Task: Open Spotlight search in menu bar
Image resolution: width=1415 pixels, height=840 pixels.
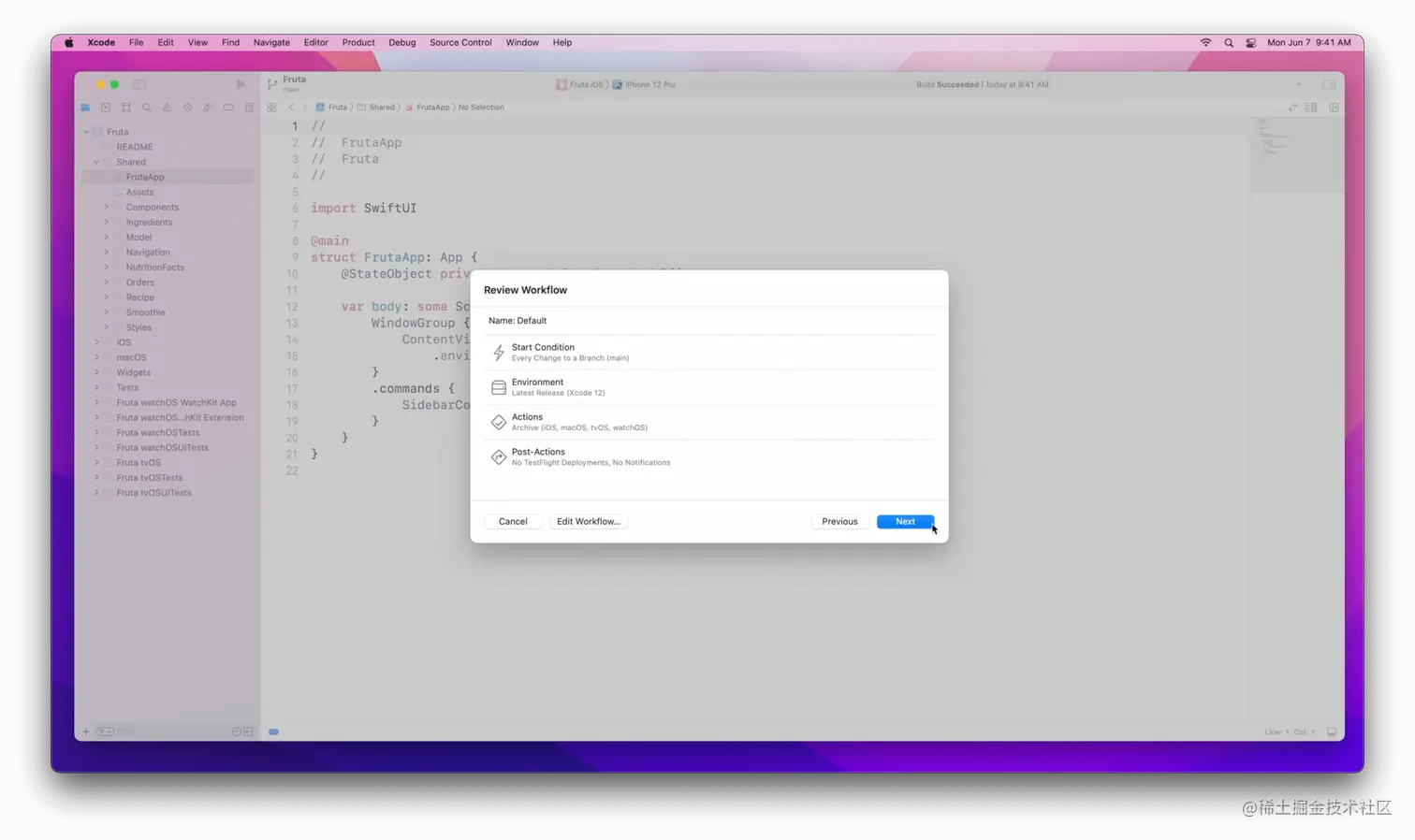Action: click(x=1229, y=42)
